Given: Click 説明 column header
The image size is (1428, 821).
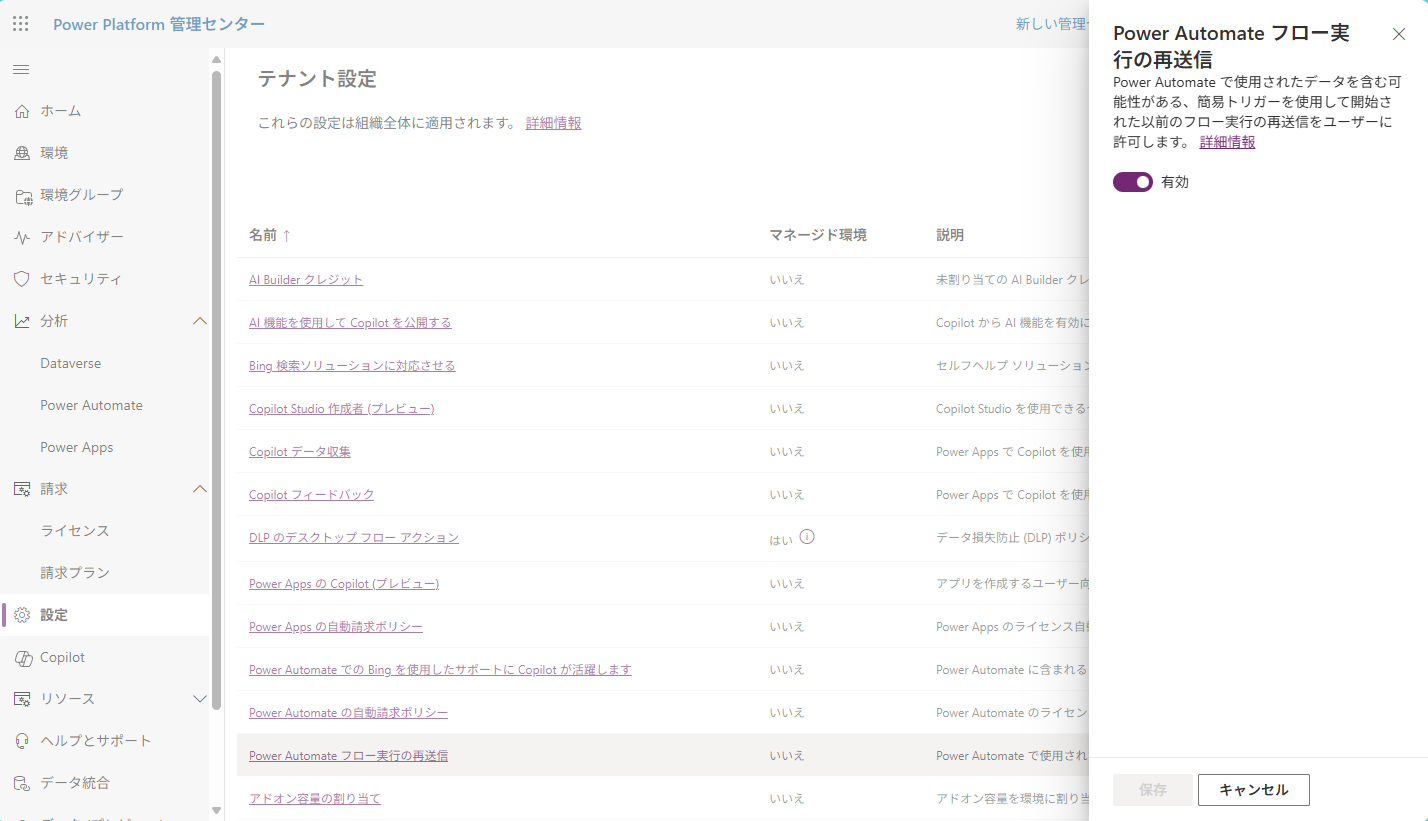Looking at the screenshot, I should click(x=950, y=235).
